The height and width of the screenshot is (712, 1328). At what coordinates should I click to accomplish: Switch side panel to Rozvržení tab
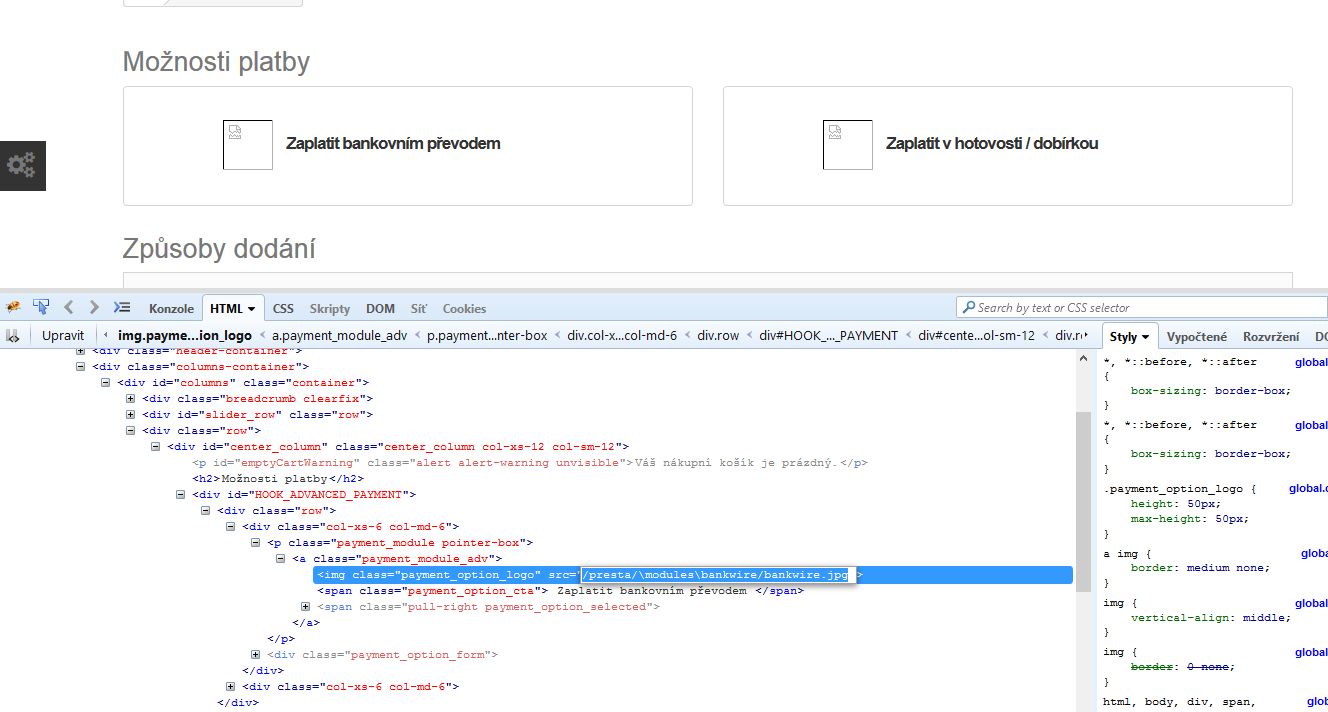(x=1271, y=337)
